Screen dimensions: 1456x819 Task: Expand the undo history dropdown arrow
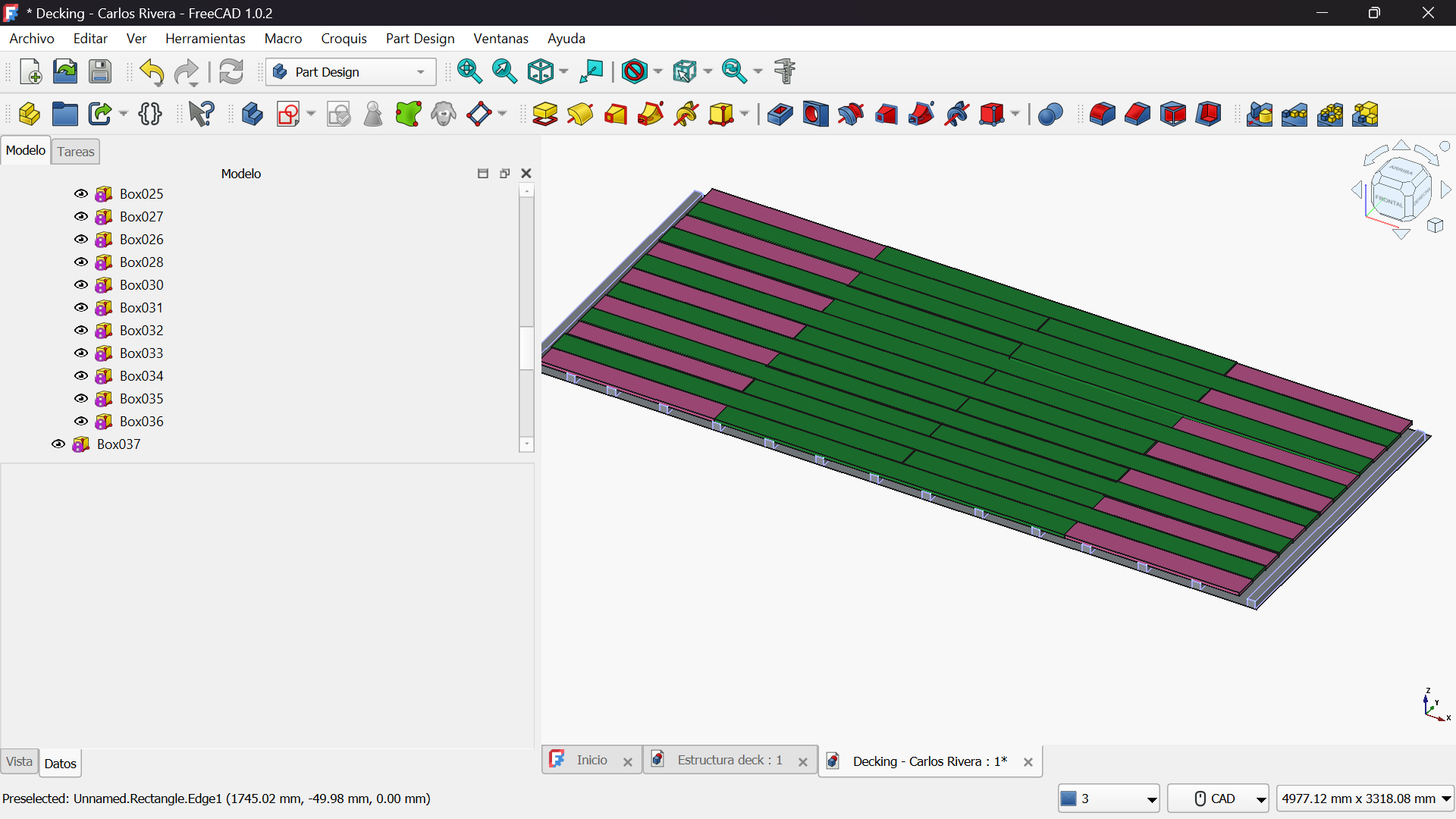158,83
